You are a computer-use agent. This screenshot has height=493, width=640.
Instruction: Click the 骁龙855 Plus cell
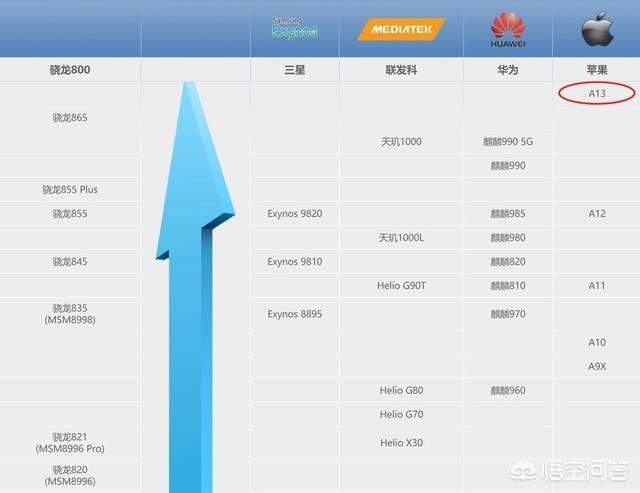coord(70,190)
